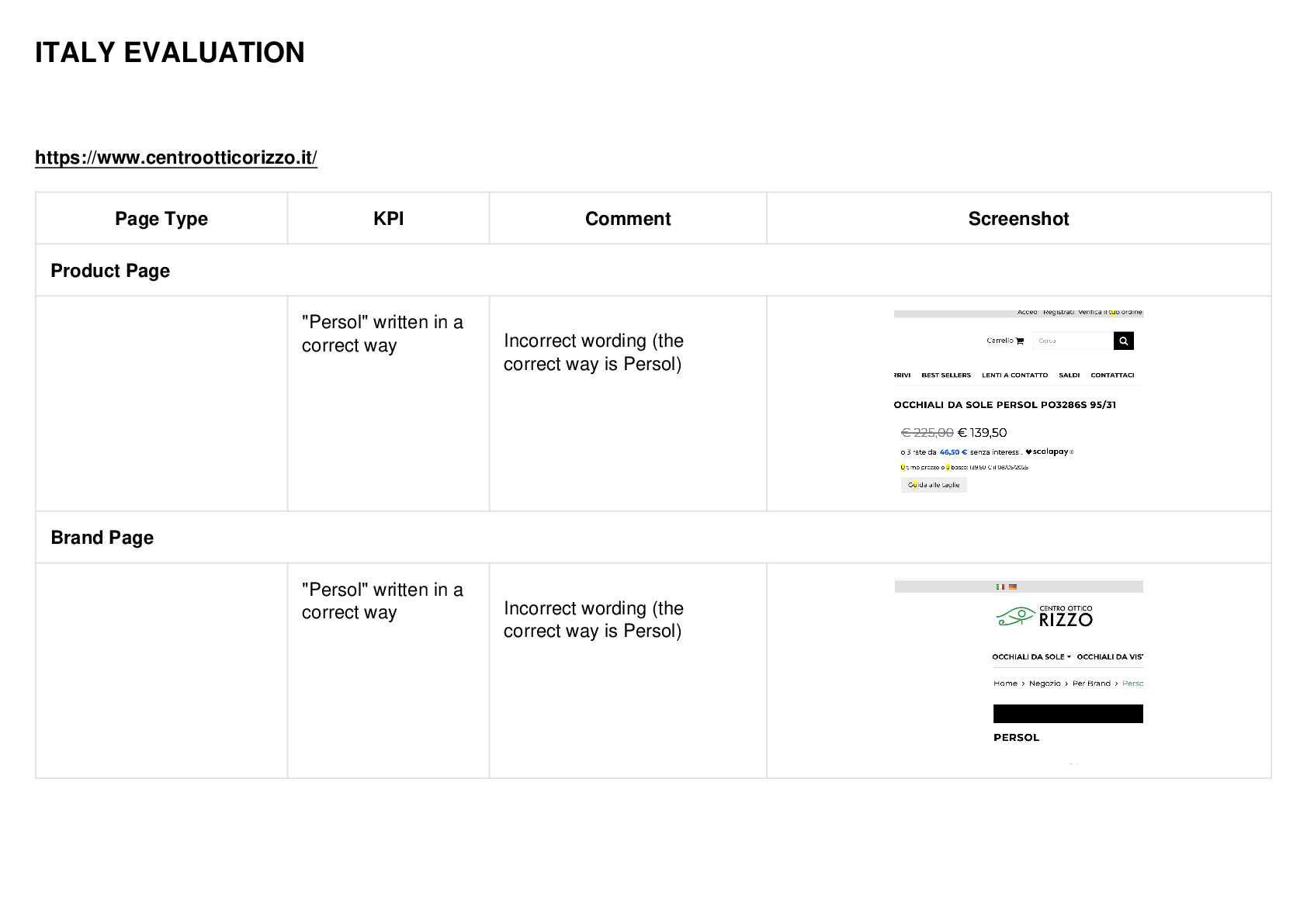Select the Saldi menu item
Viewport: 1307px width, 924px height.
tap(1070, 375)
